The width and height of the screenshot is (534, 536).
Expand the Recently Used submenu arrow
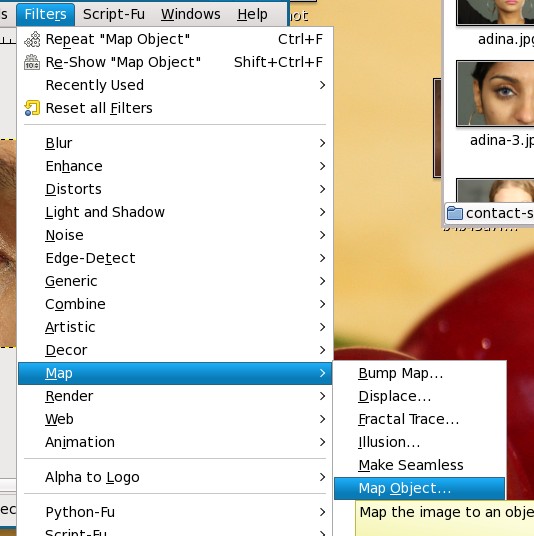pyautogui.click(x=322, y=85)
